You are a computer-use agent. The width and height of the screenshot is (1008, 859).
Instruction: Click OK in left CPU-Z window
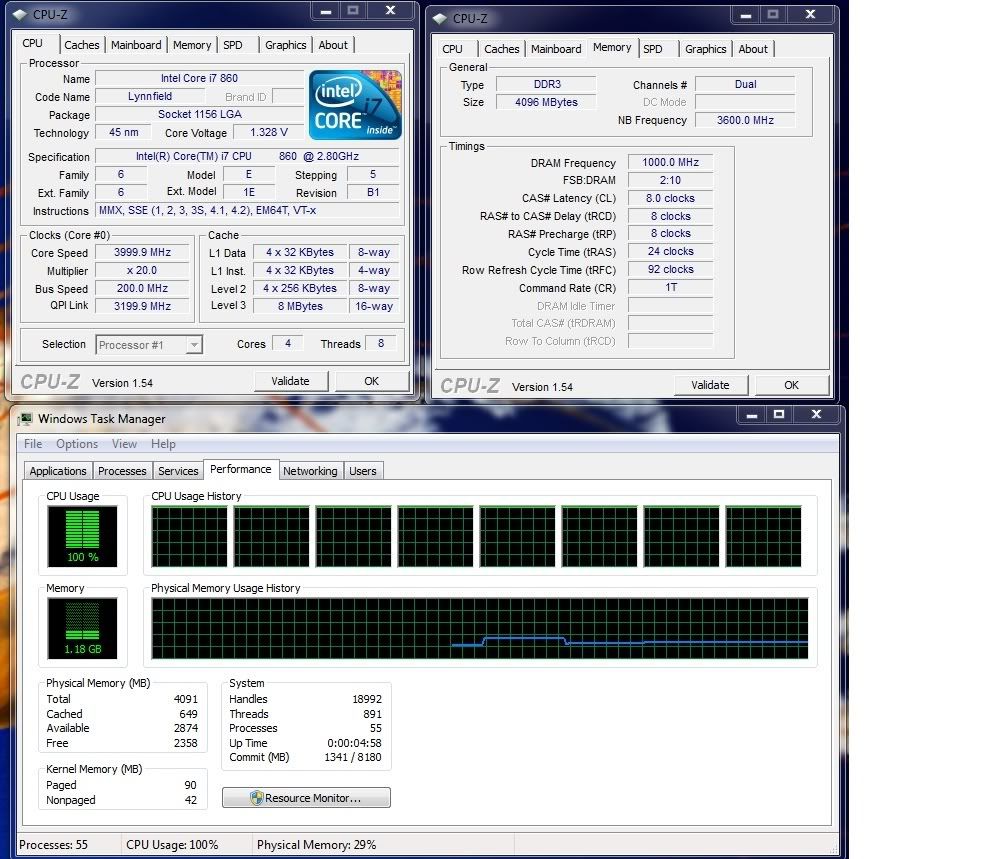coord(372,381)
